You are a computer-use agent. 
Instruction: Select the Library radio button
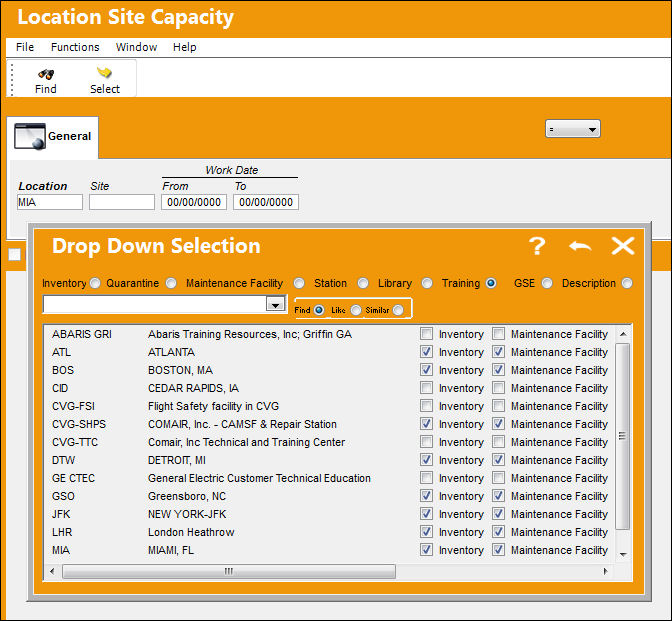coord(427,283)
